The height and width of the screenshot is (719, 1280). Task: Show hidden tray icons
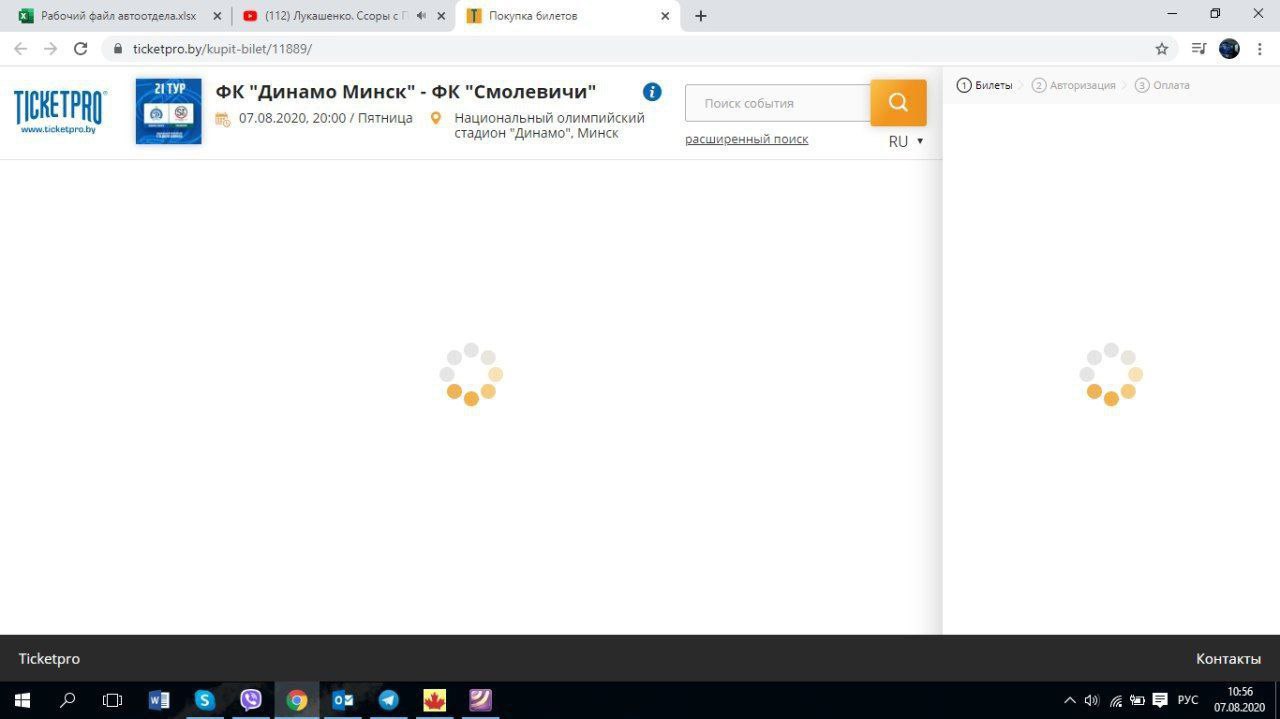tap(1069, 700)
